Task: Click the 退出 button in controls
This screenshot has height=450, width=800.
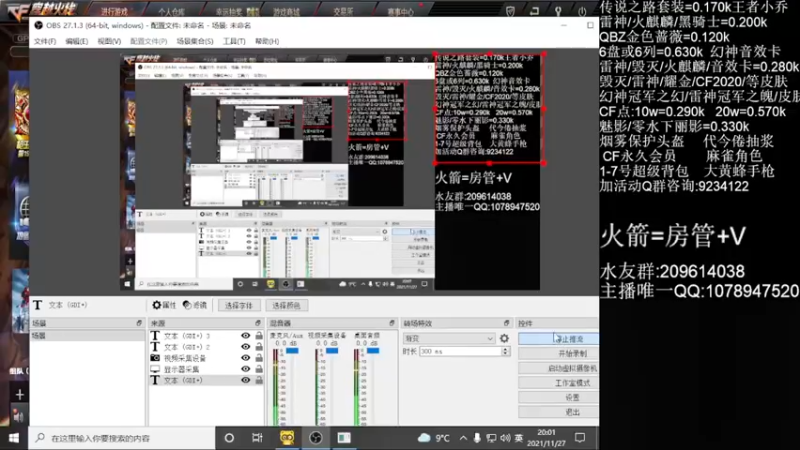Action: click(x=558, y=412)
